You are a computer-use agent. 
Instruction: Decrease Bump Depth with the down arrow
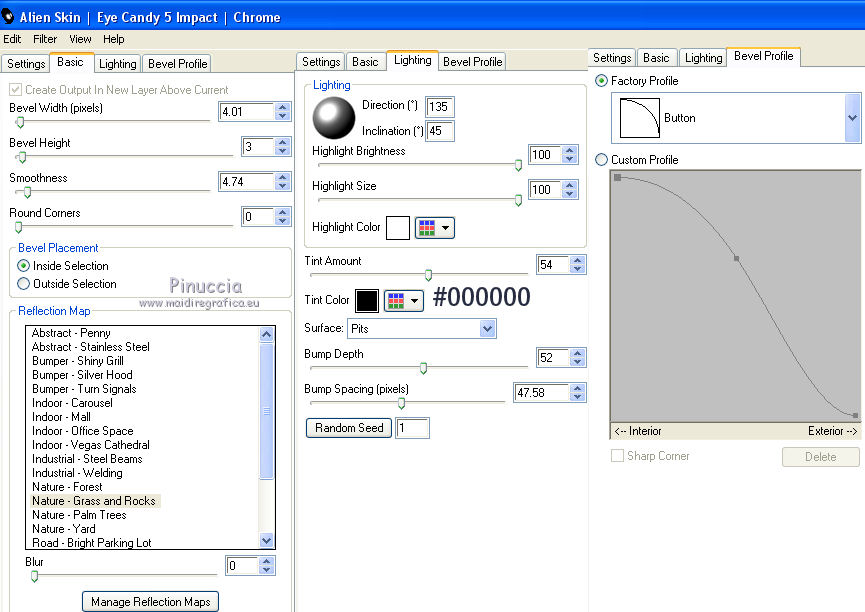coord(577,361)
